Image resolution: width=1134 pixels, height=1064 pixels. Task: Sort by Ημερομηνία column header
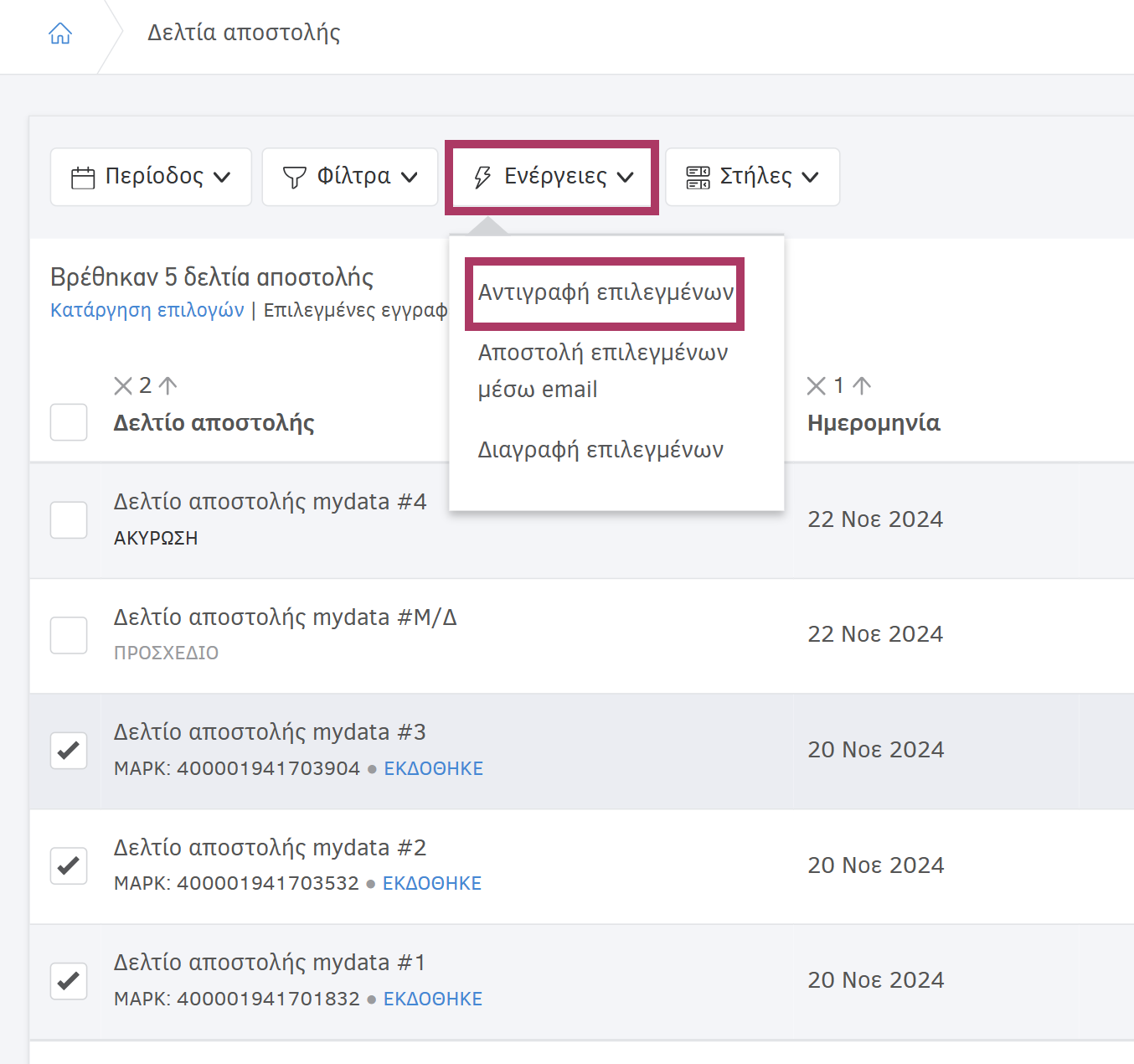(x=874, y=422)
